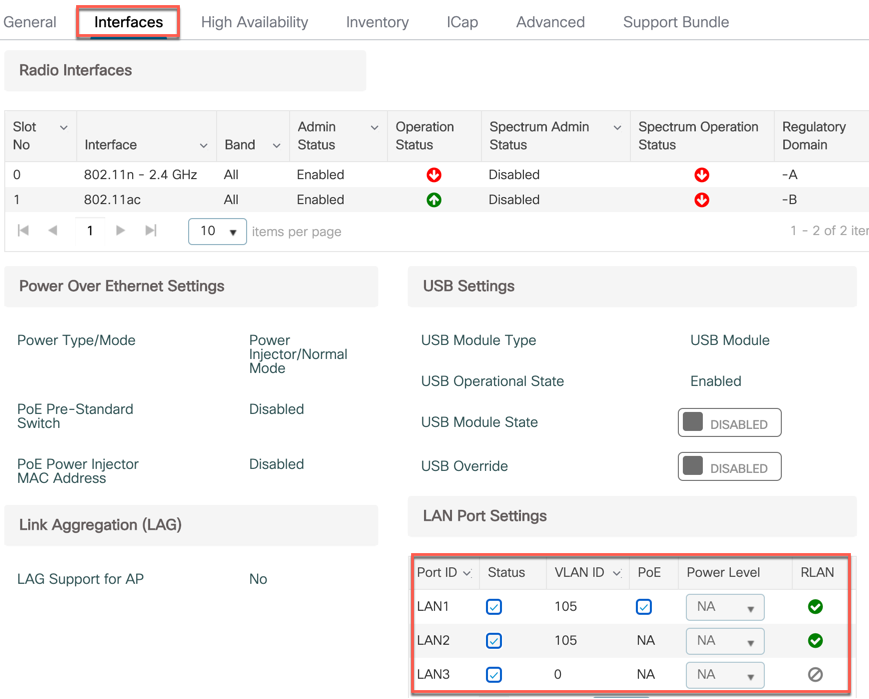
Task: Click spectrum operation status icon for 802.11n row
Action: 702,175
